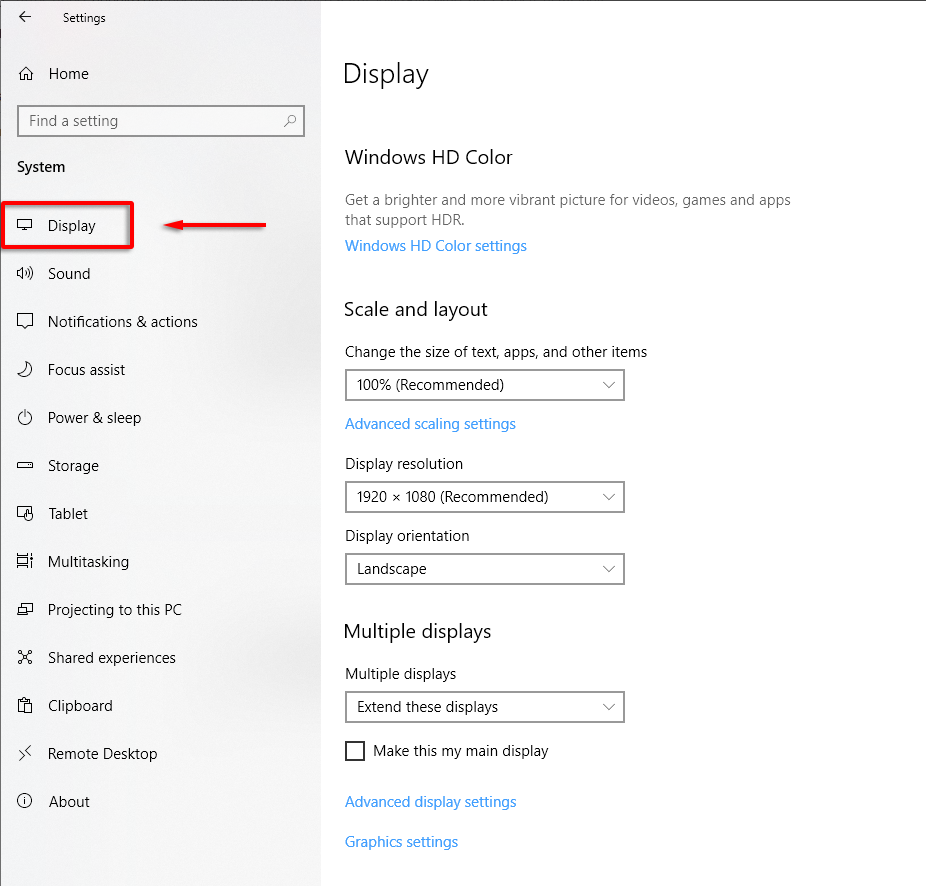Expand the Multiple displays dropdown

click(484, 707)
